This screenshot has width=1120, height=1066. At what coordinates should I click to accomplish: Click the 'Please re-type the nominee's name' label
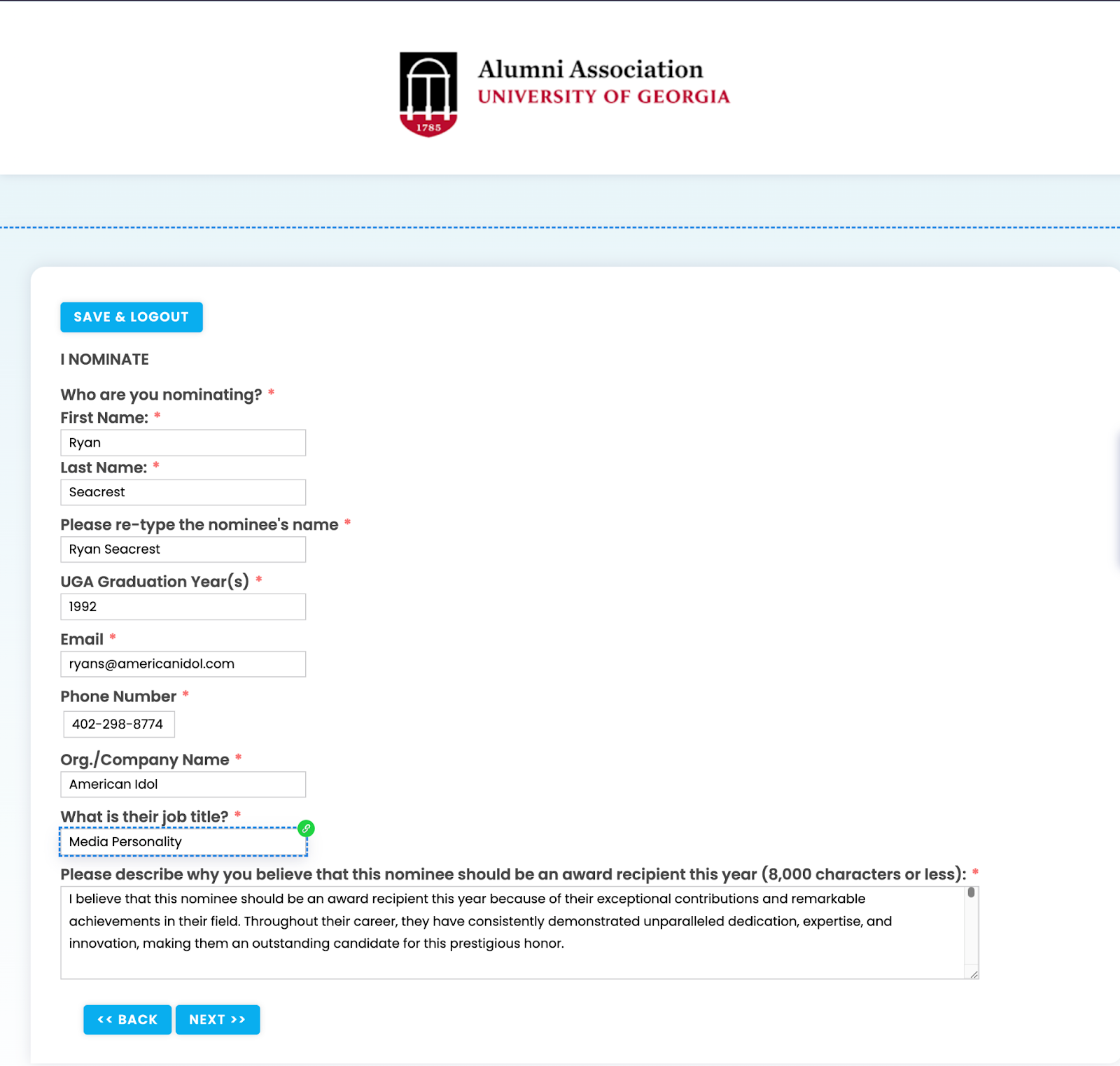199,525
